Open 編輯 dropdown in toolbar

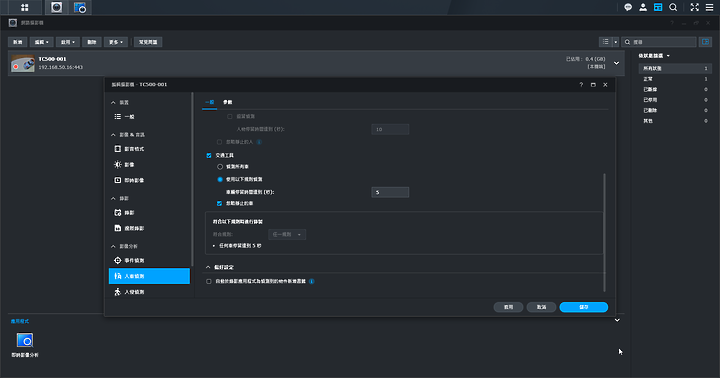41,42
